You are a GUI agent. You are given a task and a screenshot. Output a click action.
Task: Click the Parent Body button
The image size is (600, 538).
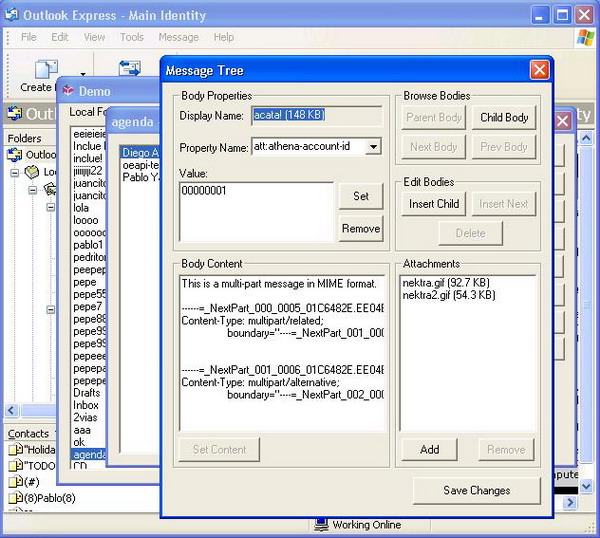pyautogui.click(x=434, y=117)
